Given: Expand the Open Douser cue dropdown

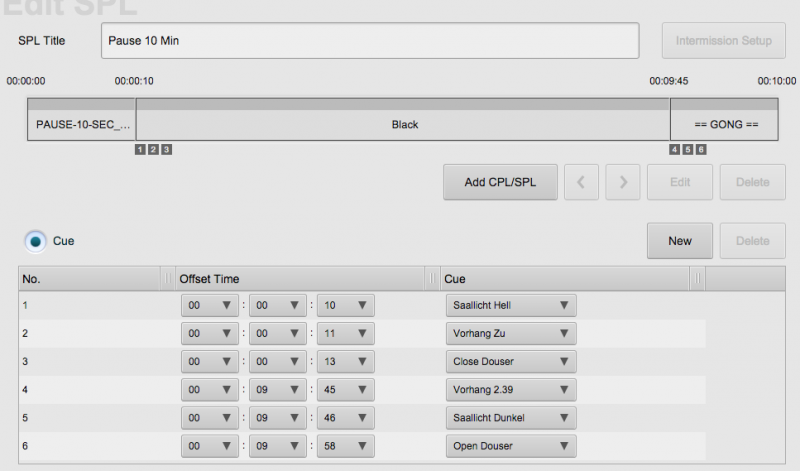Looking at the screenshot, I should pyautogui.click(x=510, y=446).
